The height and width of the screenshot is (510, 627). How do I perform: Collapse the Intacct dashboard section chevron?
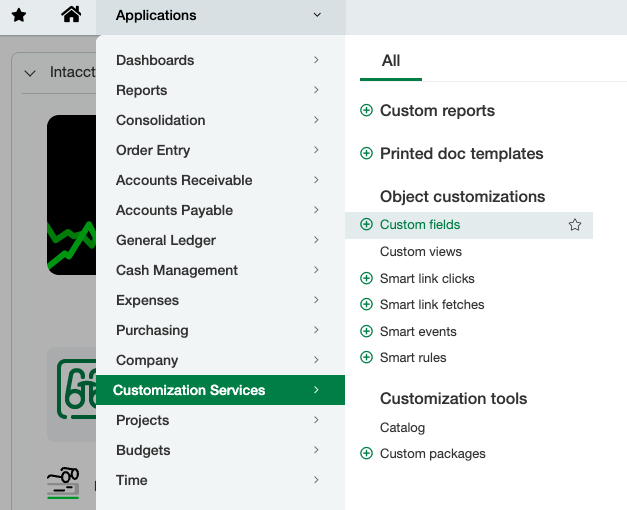click(30, 73)
